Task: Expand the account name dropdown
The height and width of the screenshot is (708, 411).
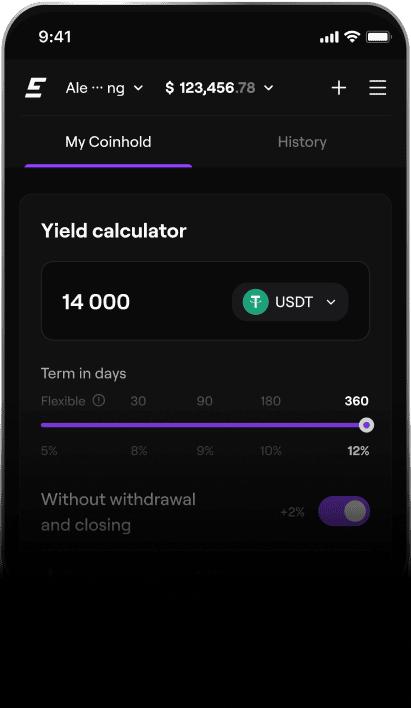Action: 104,88
